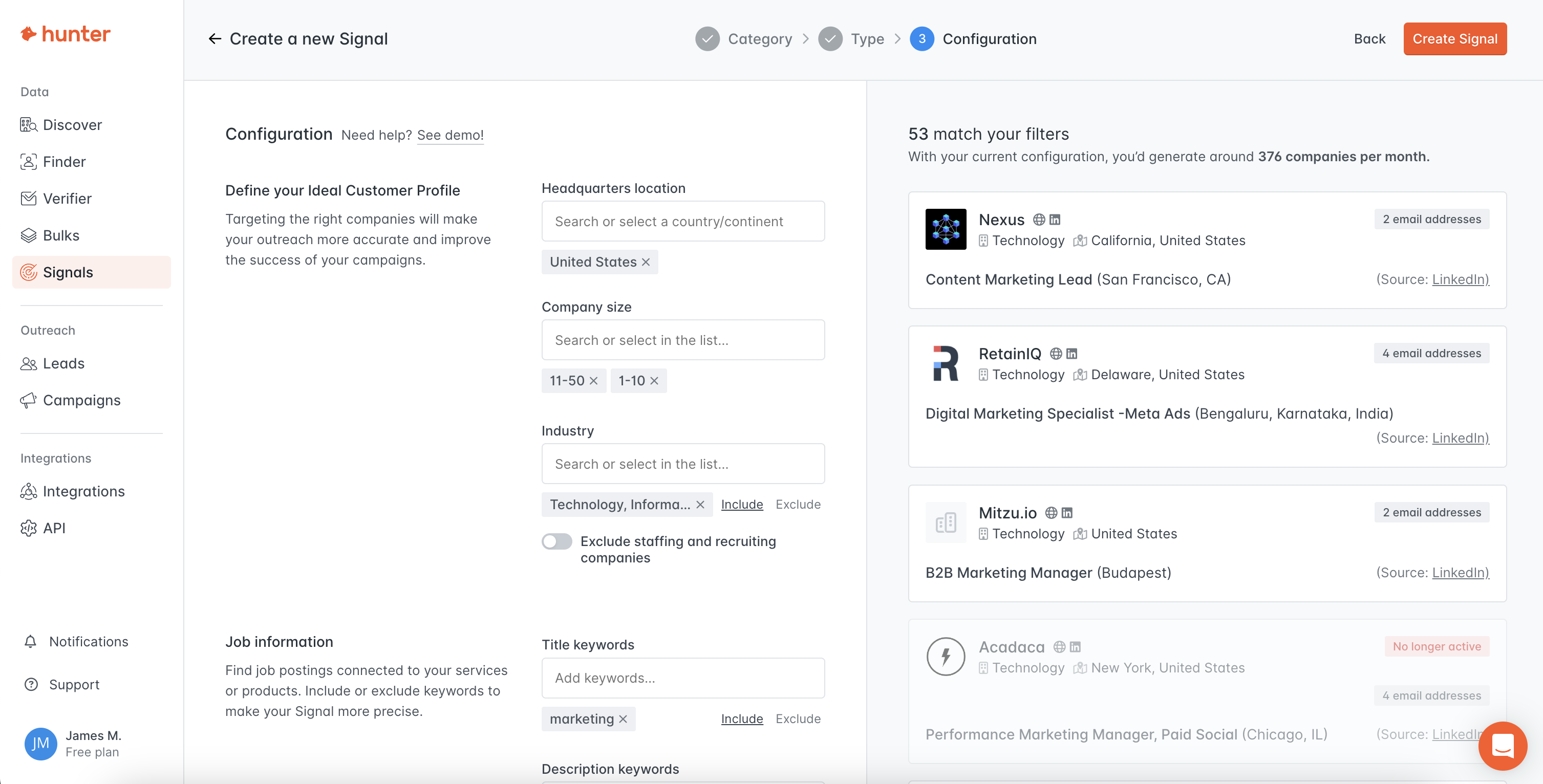The height and width of the screenshot is (784, 1543).
Task: Click Nexus 2 email addresses badge
Action: tap(1431, 219)
